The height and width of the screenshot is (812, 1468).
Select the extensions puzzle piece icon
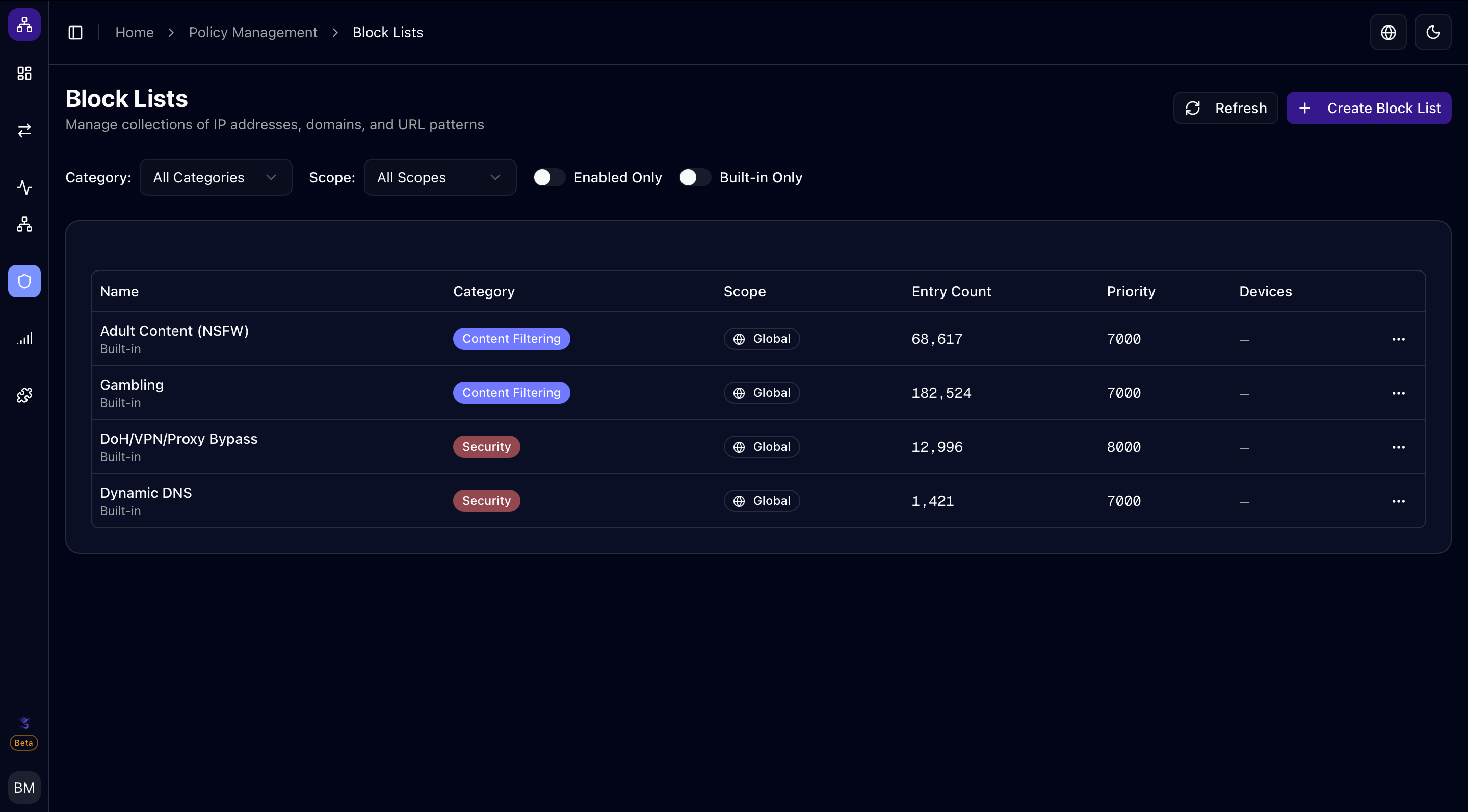coord(24,395)
